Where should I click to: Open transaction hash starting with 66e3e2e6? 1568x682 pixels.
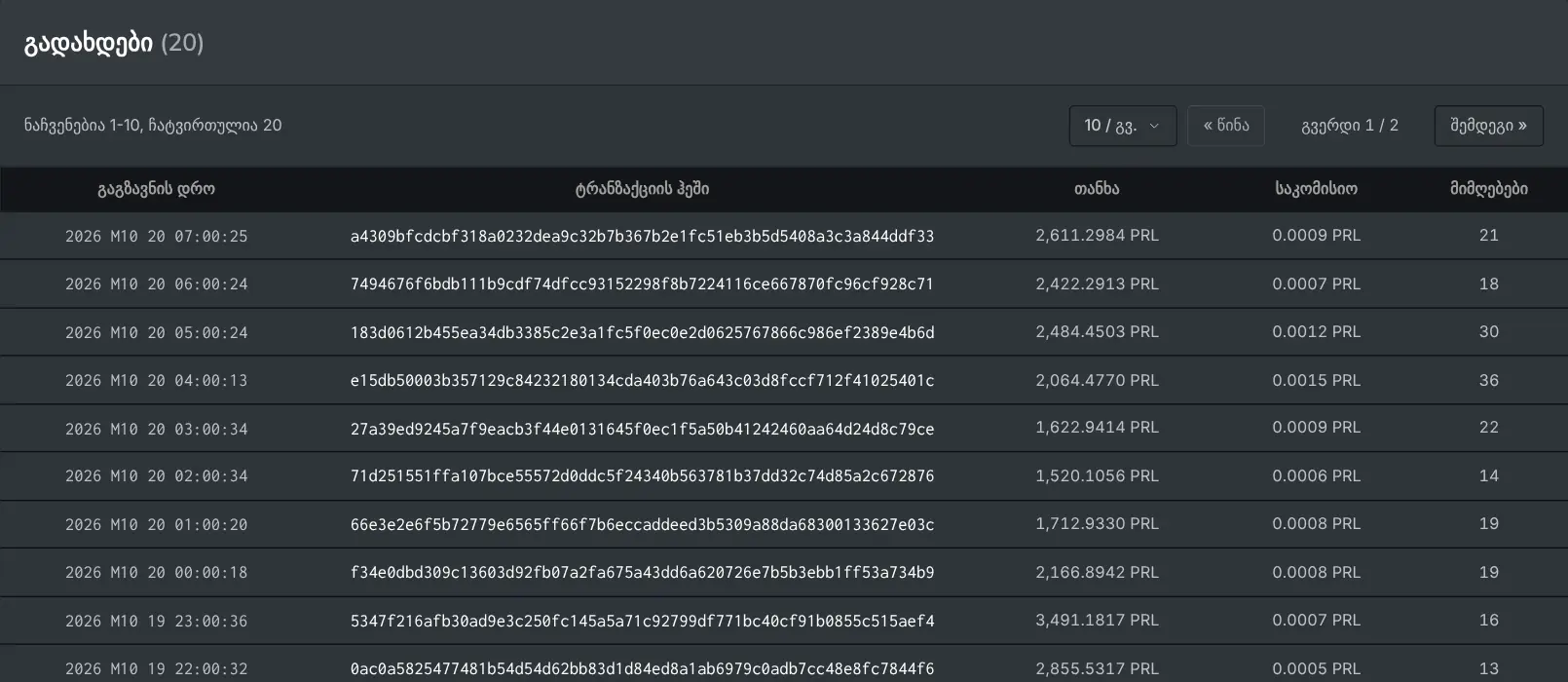tap(642, 524)
